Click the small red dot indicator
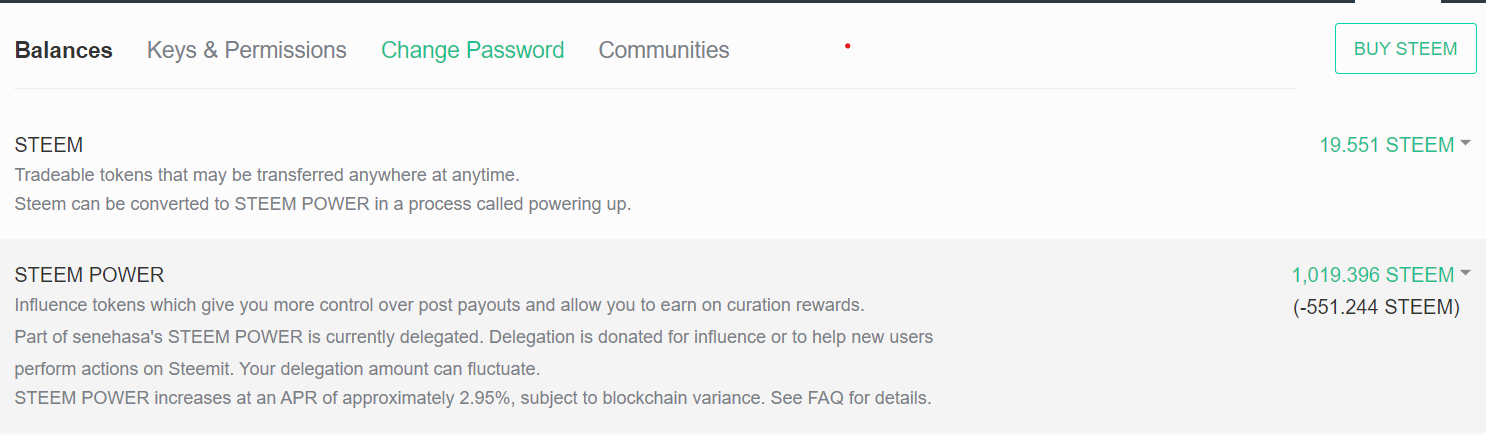 [847, 45]
